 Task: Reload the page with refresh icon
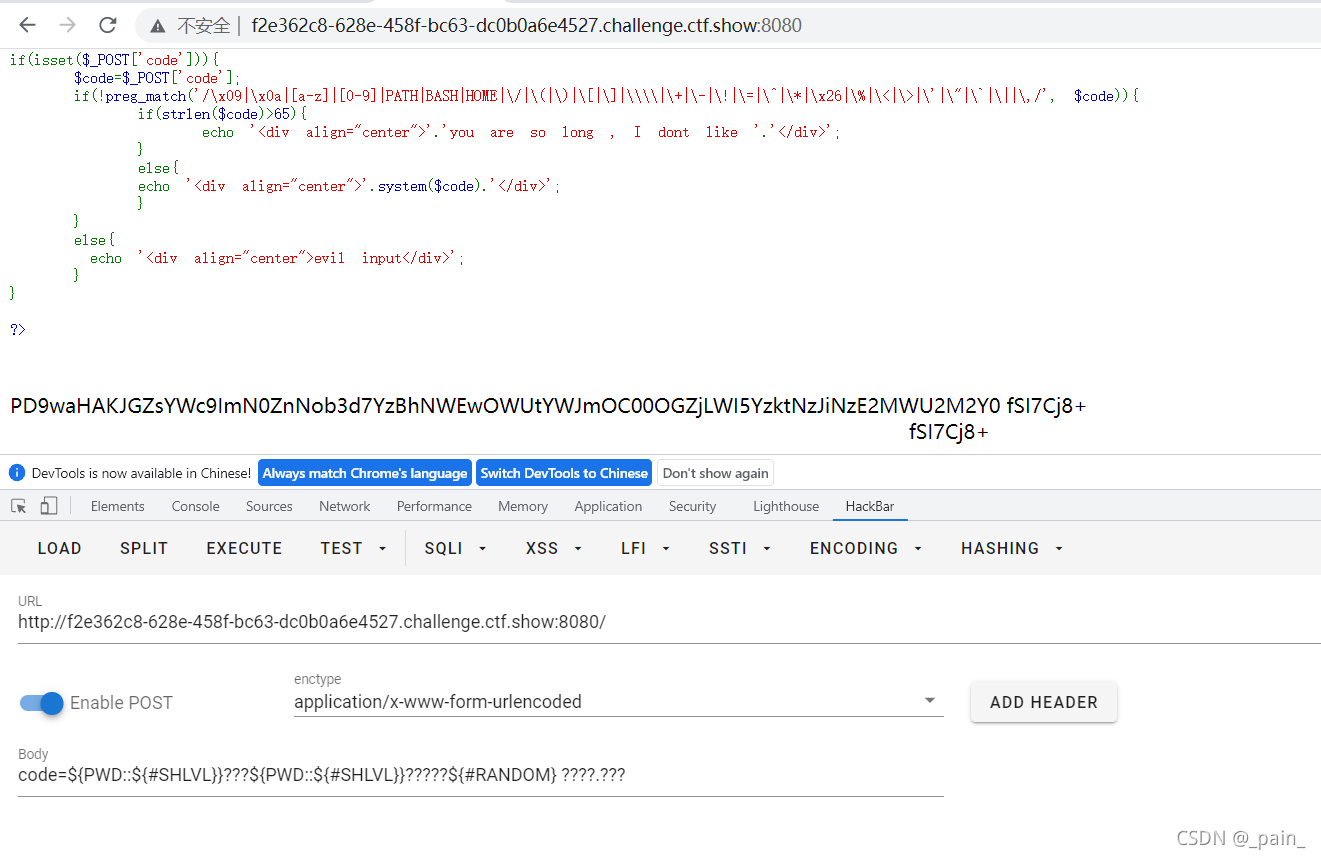pyautogui.click(x=108, y=25)
